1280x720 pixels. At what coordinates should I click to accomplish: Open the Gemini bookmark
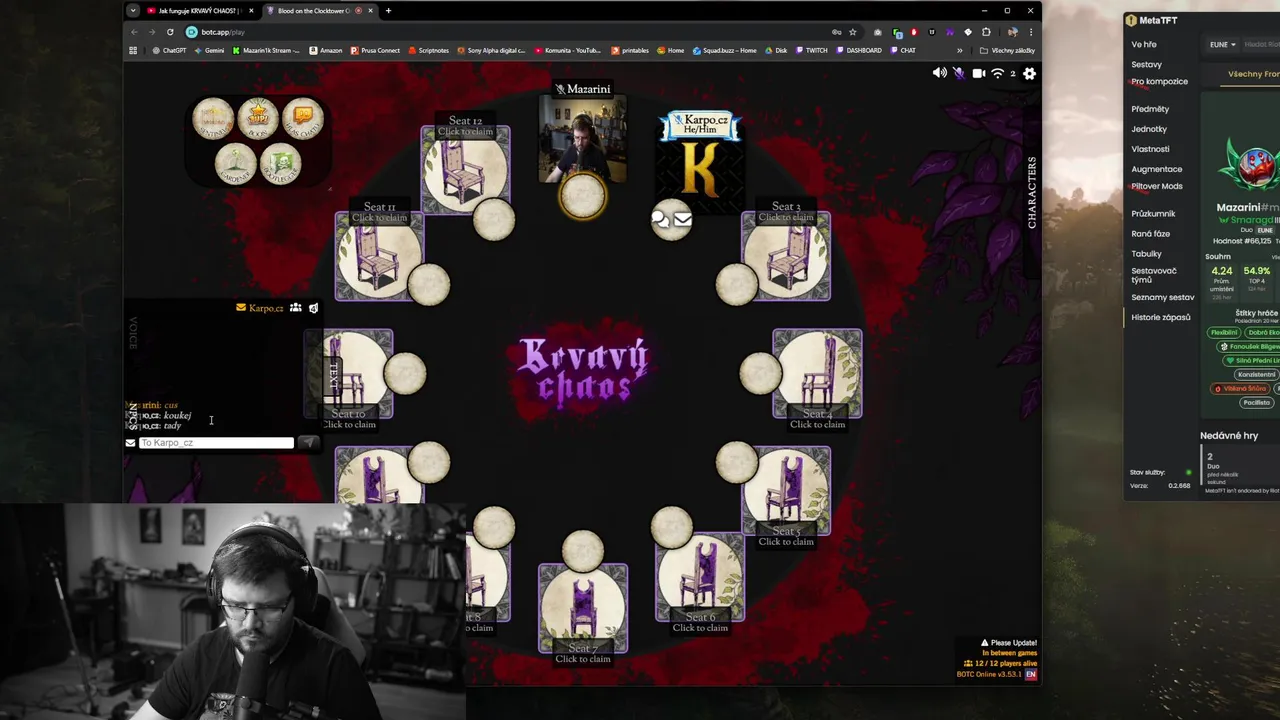pos(208,50)
